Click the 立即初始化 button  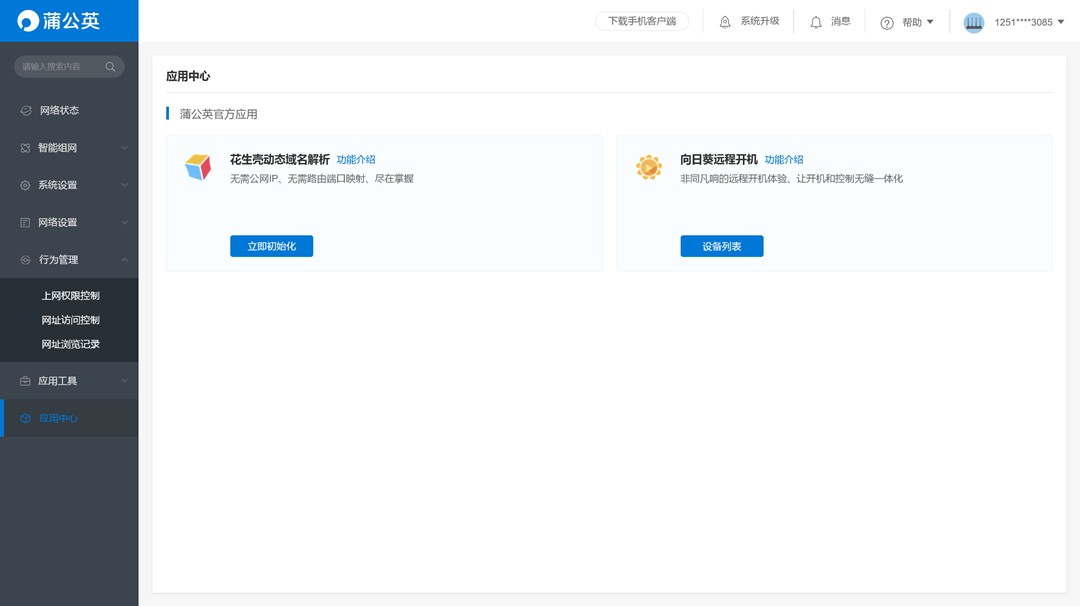point(271,245)
